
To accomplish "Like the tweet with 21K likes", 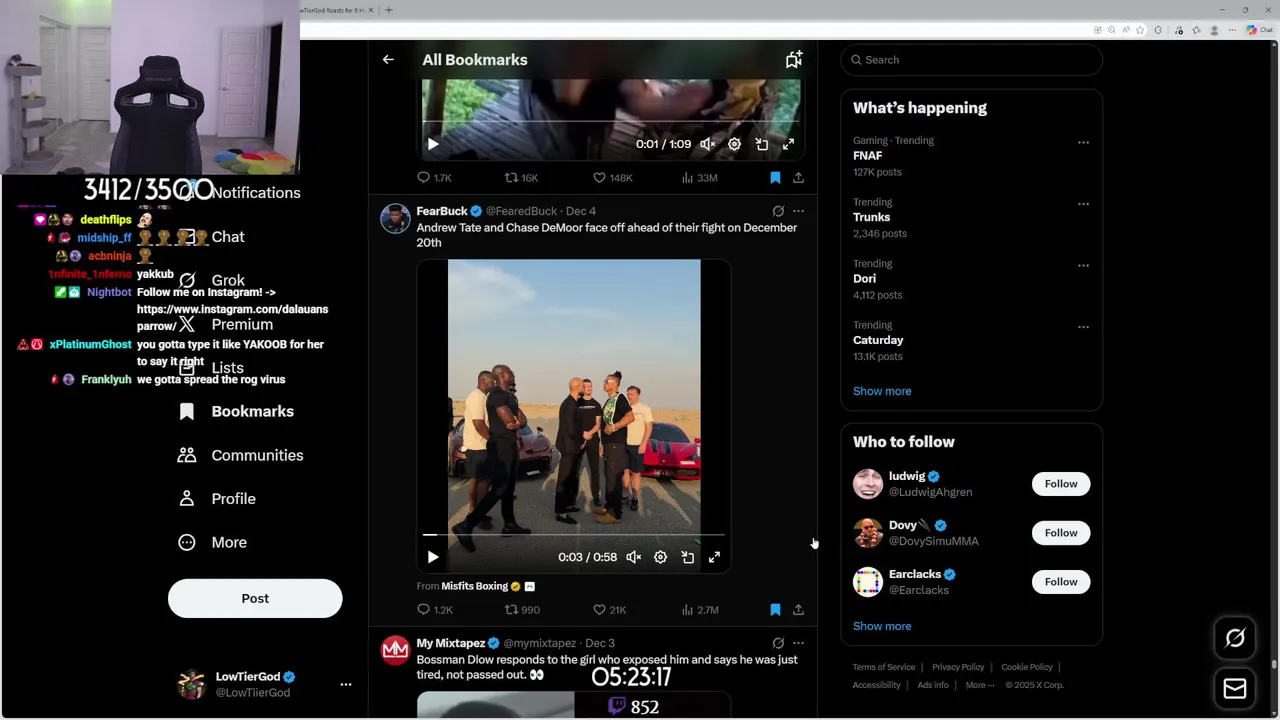I will 610,610.
